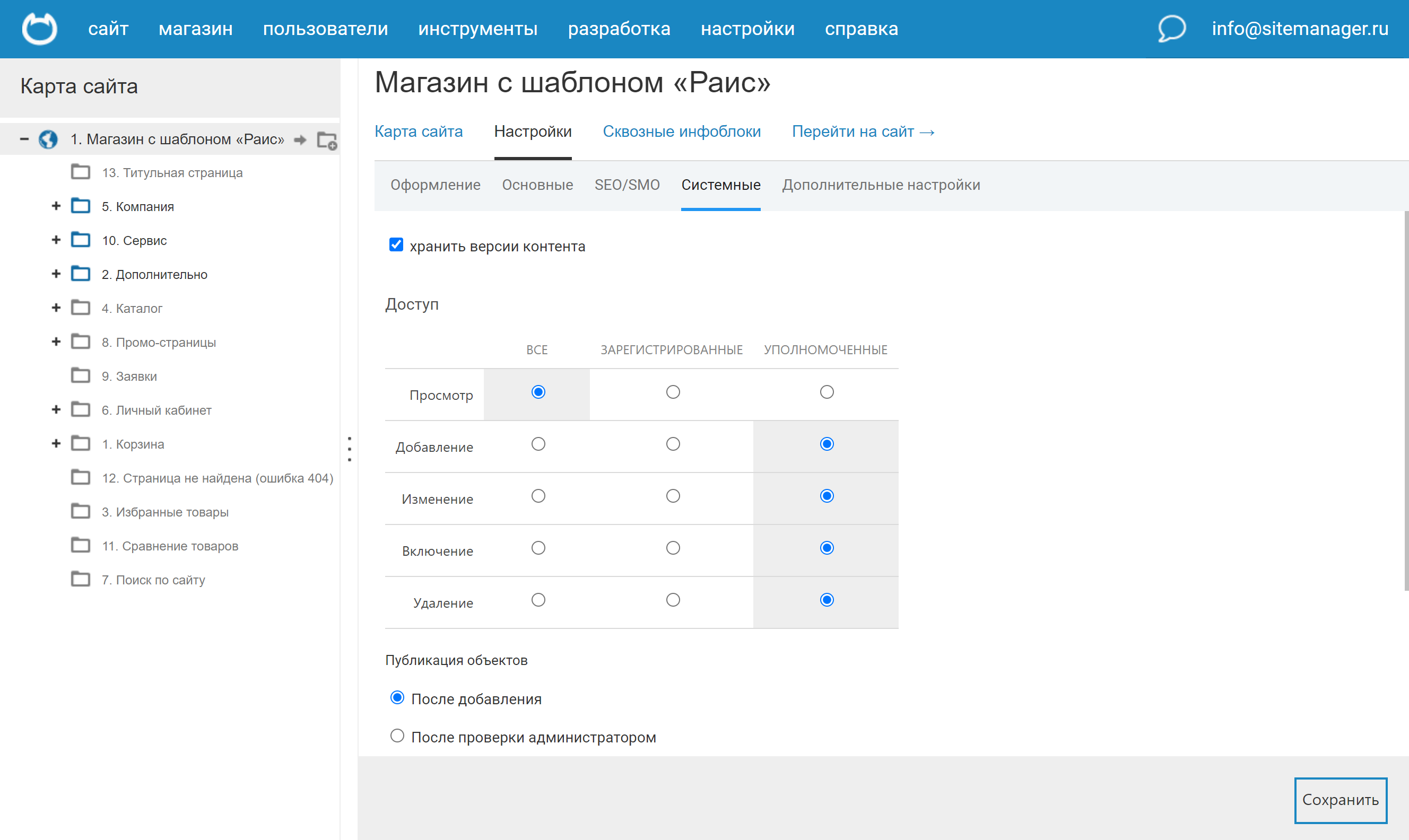1409x840 pixels.
Task: Click the folder icon for Заявки
Action: pos(81,376)
